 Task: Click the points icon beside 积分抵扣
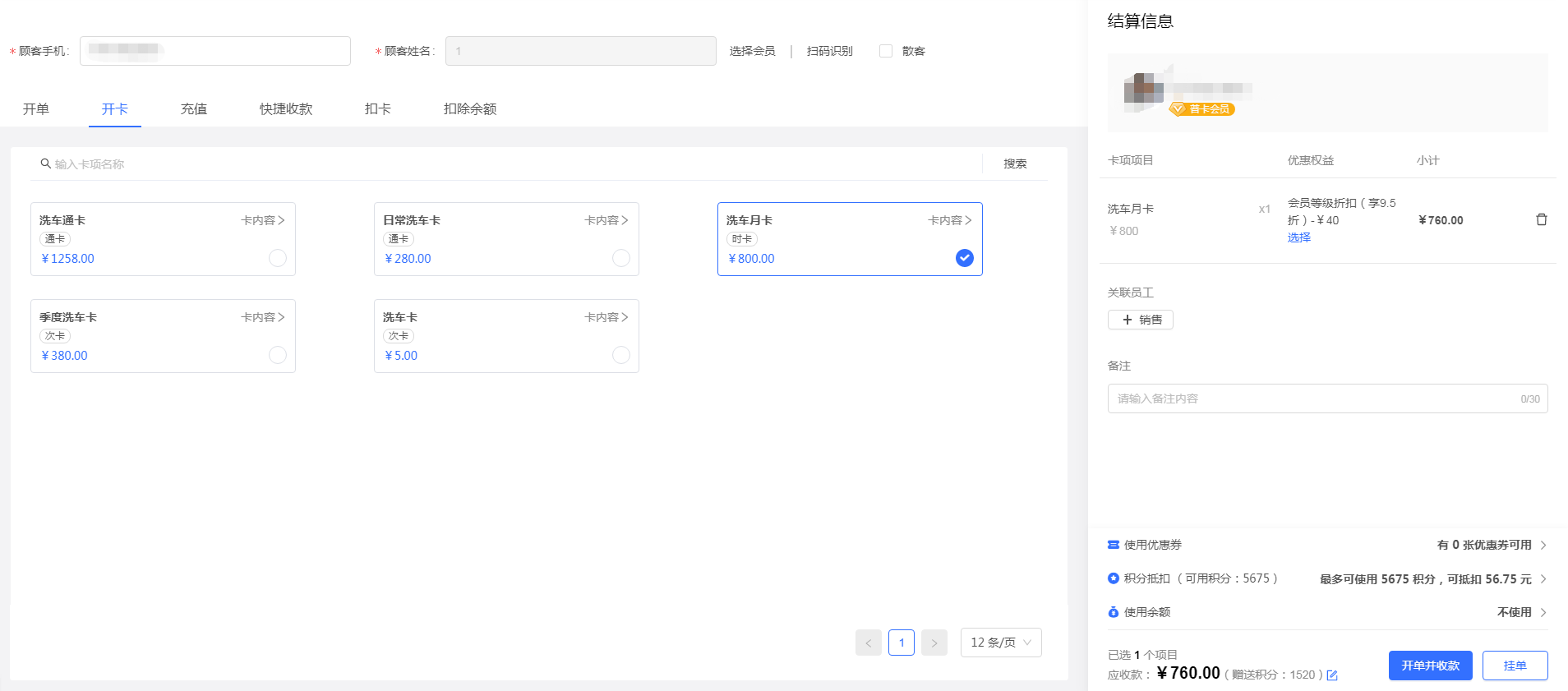coord(1114,578)
